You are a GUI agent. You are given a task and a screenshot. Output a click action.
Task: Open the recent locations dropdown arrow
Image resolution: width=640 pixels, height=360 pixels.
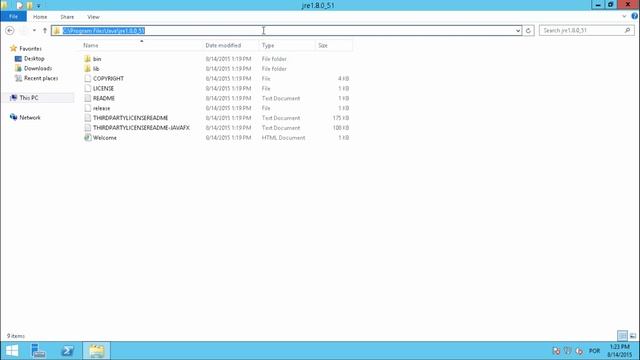34,31
